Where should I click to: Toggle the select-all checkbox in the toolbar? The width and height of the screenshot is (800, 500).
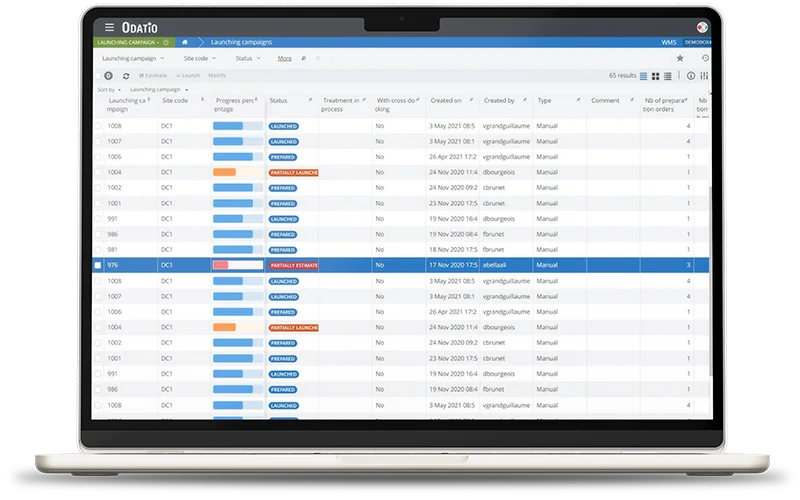(x=98, y=76)
